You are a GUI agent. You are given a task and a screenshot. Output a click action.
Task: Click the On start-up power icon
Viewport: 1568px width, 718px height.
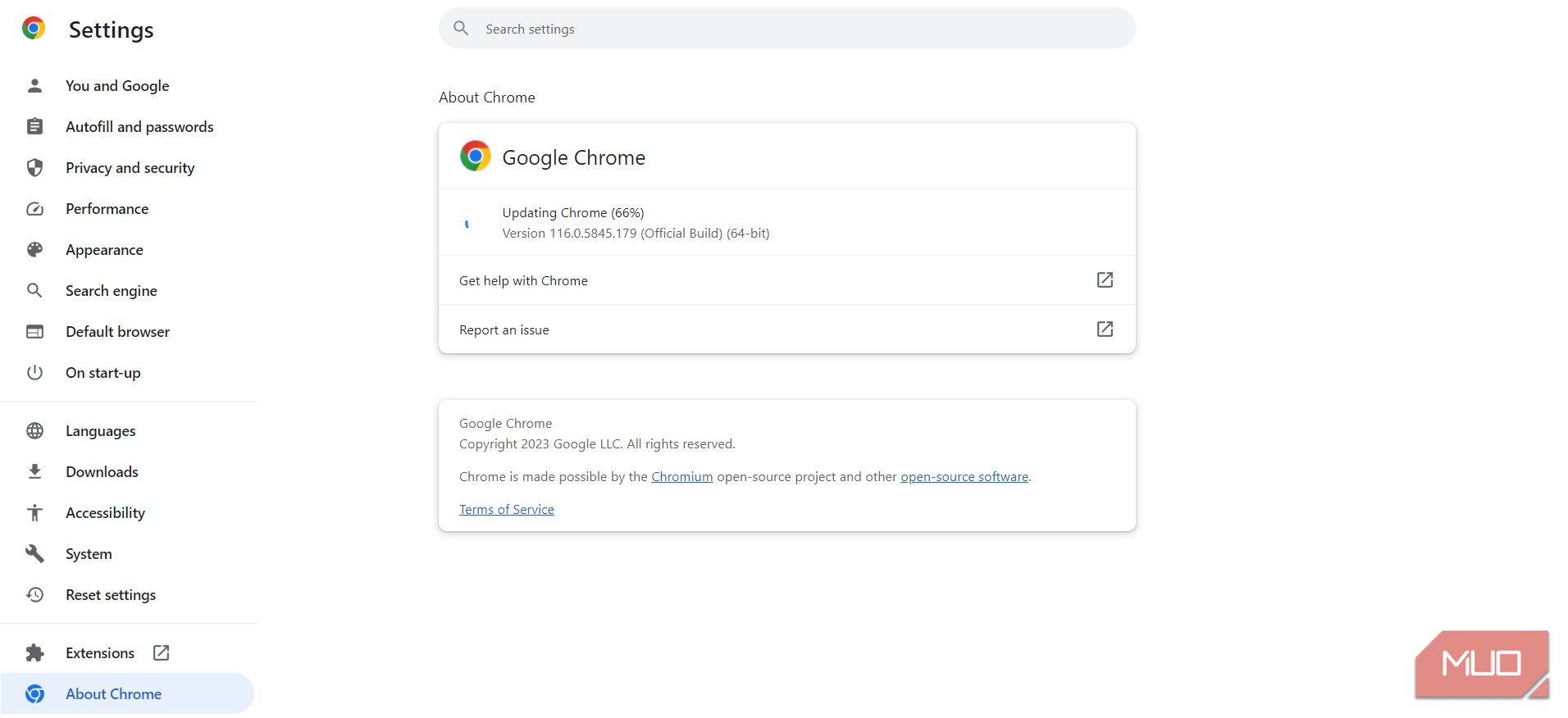coord(34,372)
